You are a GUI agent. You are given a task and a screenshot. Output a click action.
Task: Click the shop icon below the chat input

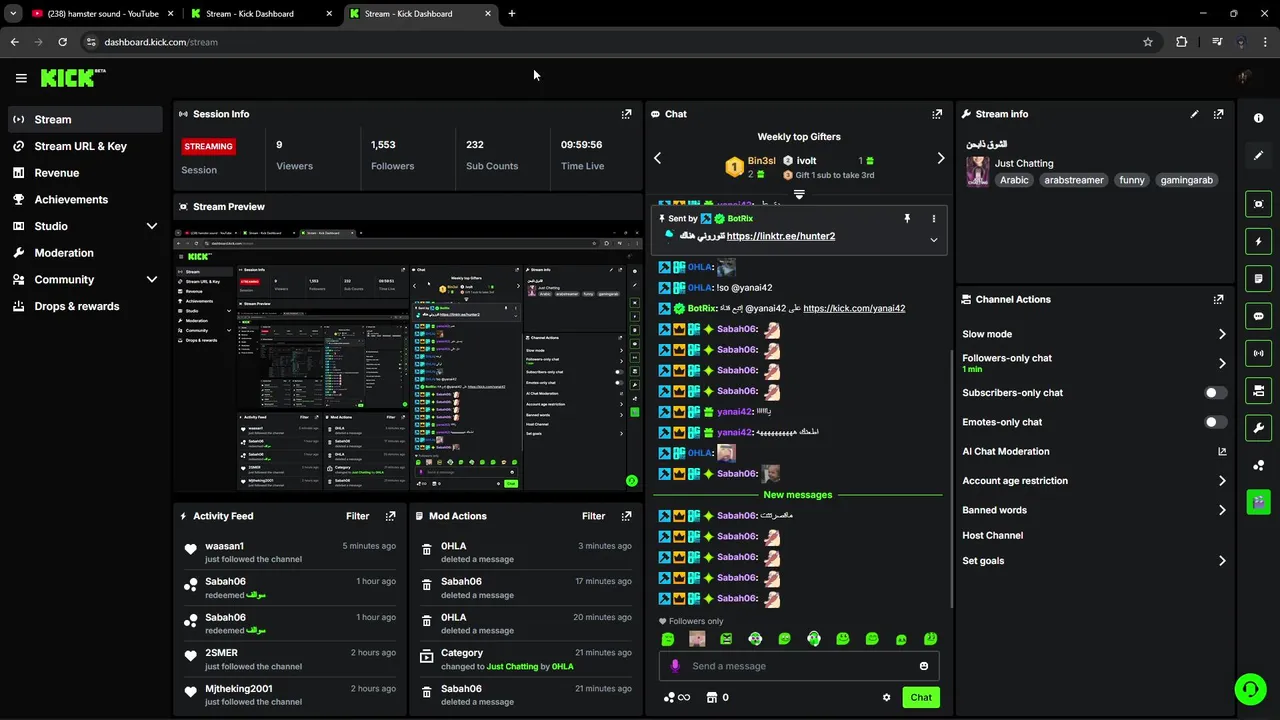click(712, 697)
